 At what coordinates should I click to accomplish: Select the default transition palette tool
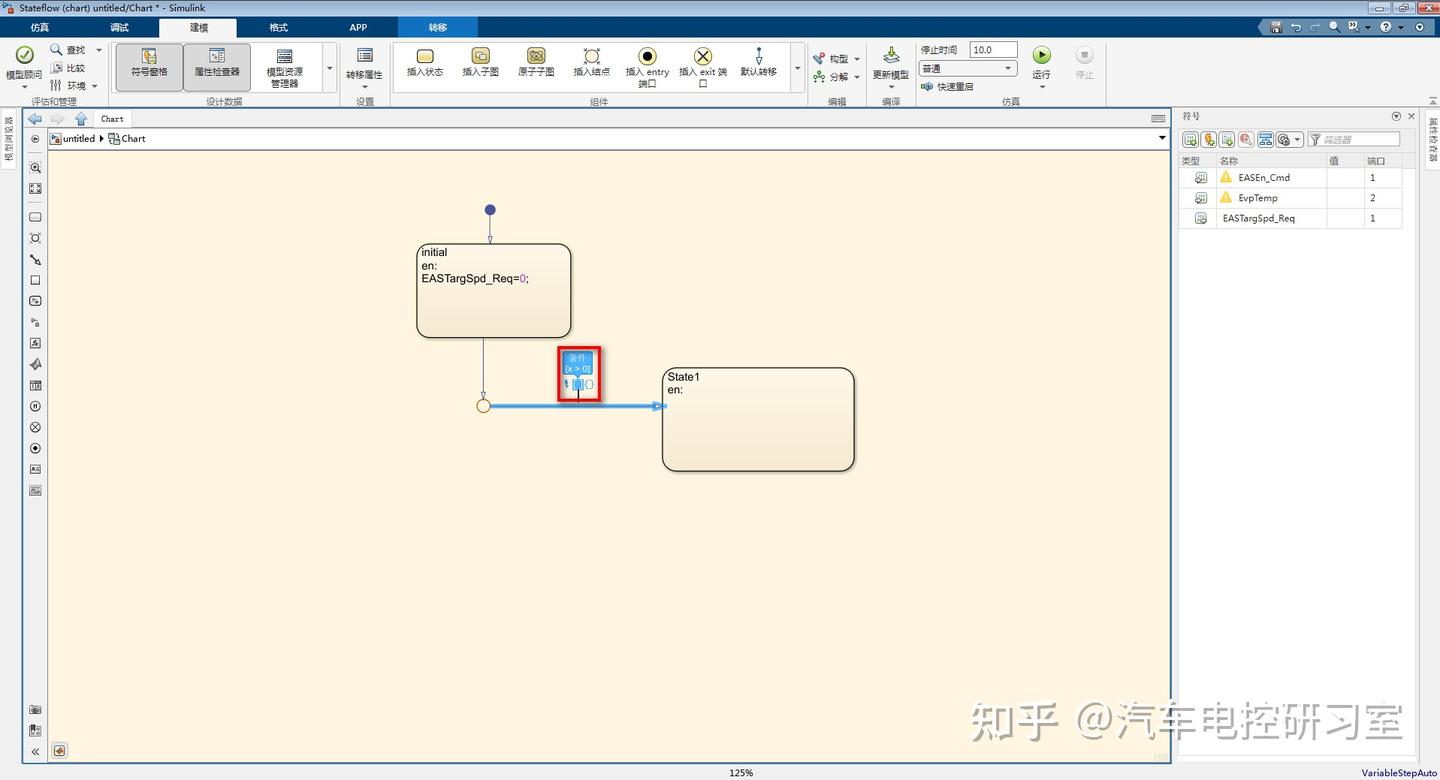35,259
